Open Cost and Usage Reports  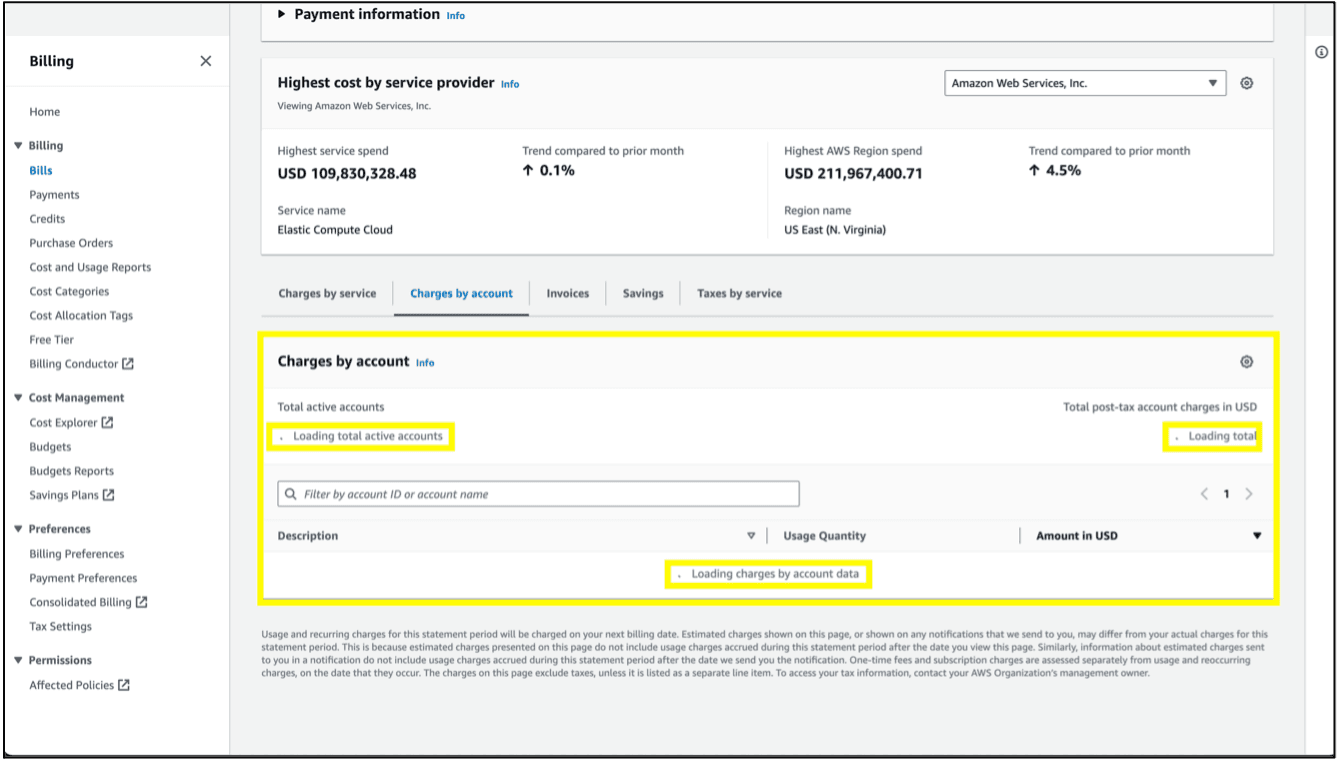tap(90, 267)
